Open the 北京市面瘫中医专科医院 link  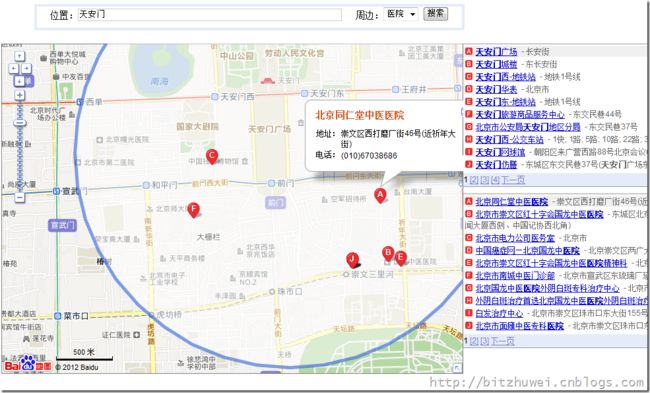pos(520,326)
